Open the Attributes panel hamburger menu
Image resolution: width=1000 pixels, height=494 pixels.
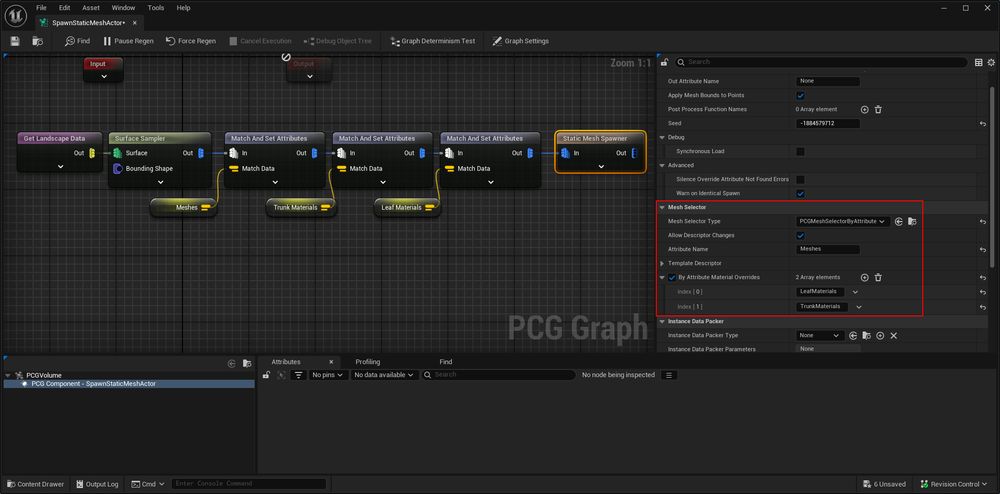[x=669, y=375]
